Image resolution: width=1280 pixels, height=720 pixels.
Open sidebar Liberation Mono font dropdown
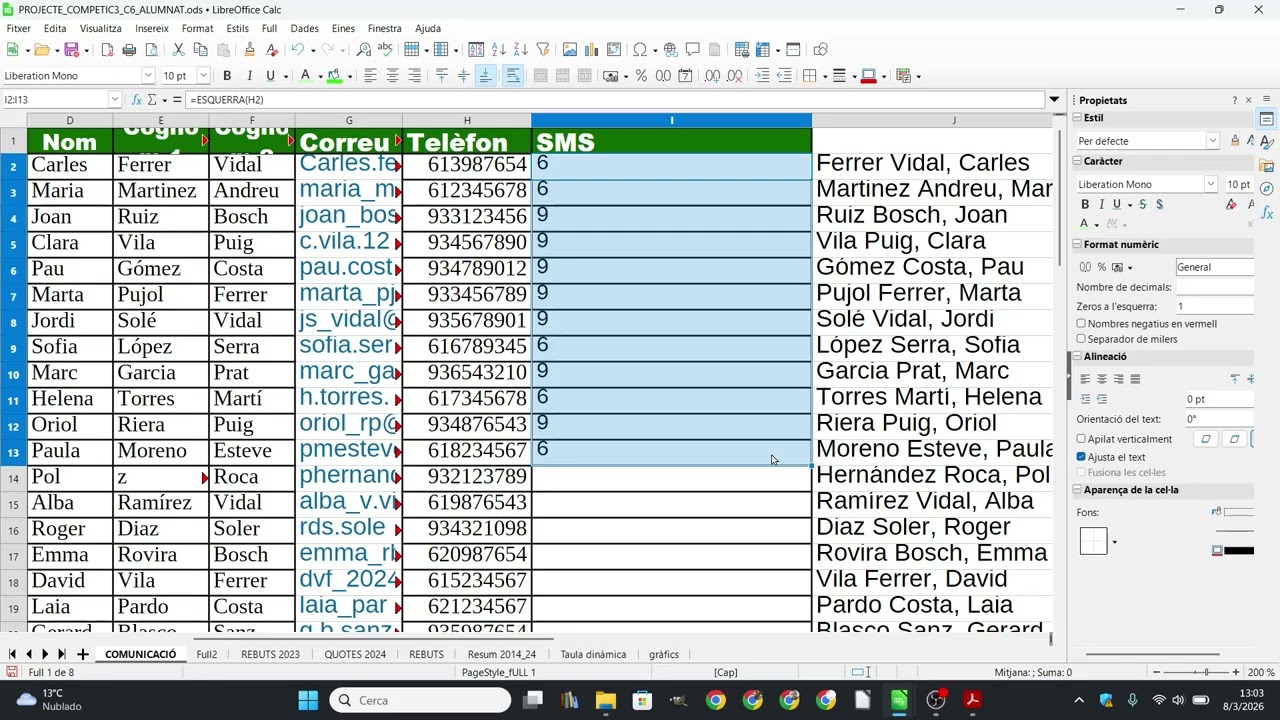tap(1211, 184)
